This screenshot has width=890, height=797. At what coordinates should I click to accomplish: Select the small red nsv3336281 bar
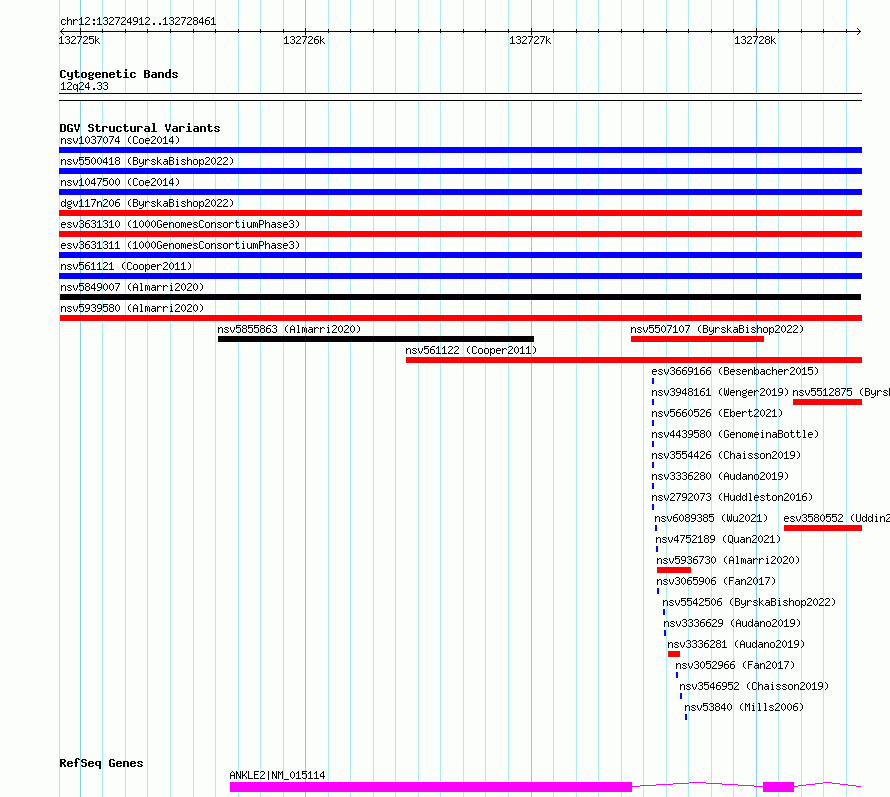(x=674, y=654)
